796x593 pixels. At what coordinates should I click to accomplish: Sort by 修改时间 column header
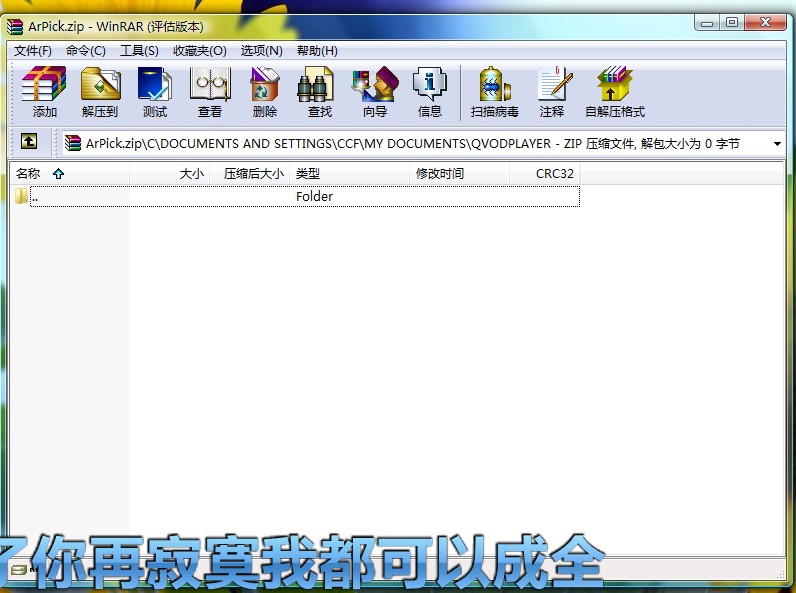pos(459,174)
